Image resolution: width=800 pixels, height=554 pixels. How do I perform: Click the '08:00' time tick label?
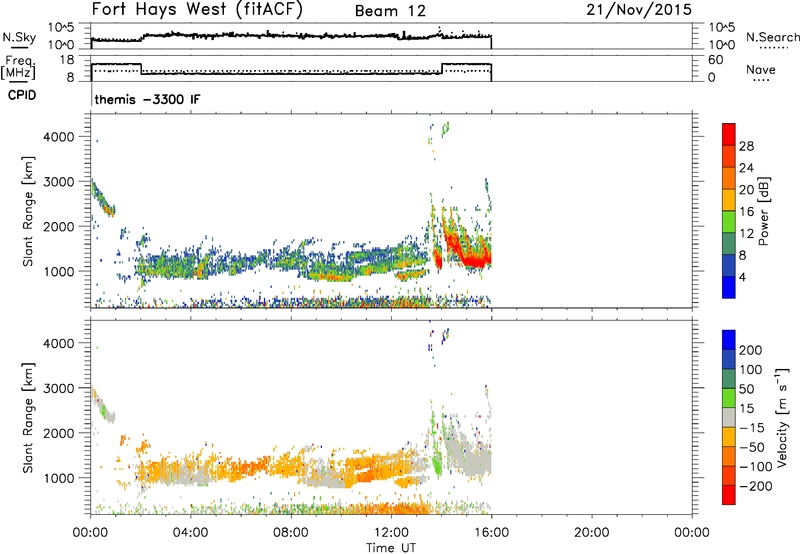290,533
